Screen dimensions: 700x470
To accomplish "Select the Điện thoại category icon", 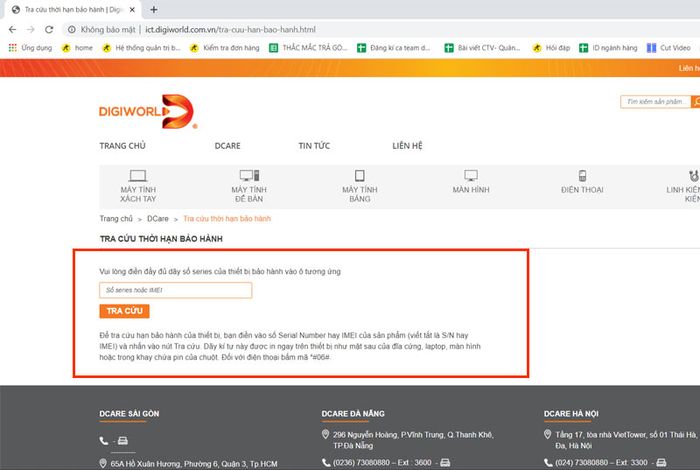I will [x=582, y=175].
